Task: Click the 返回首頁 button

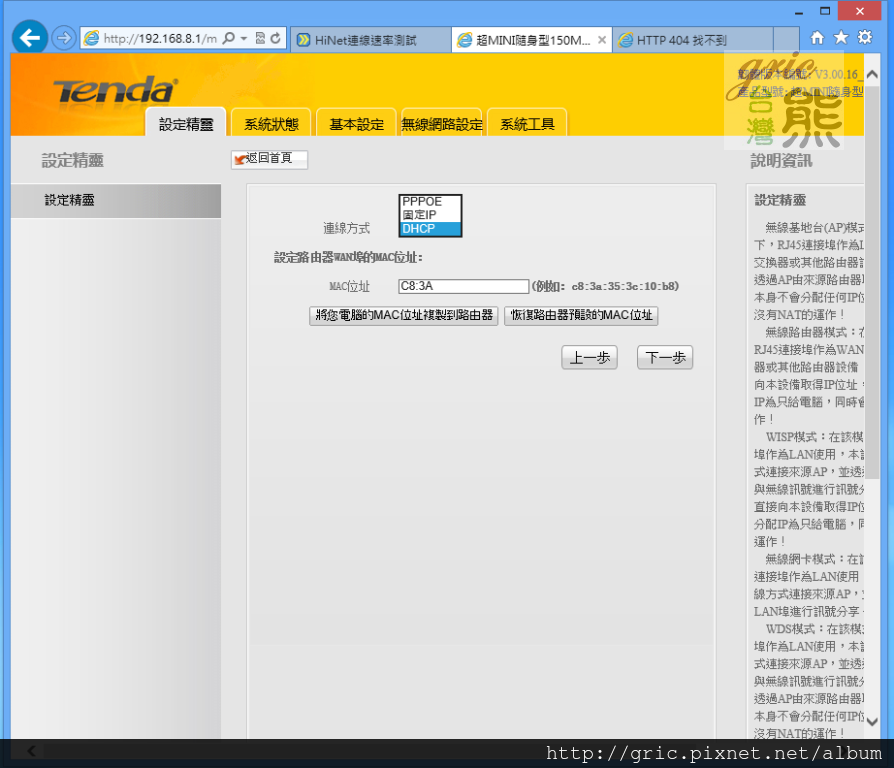Action: [269, 159]
